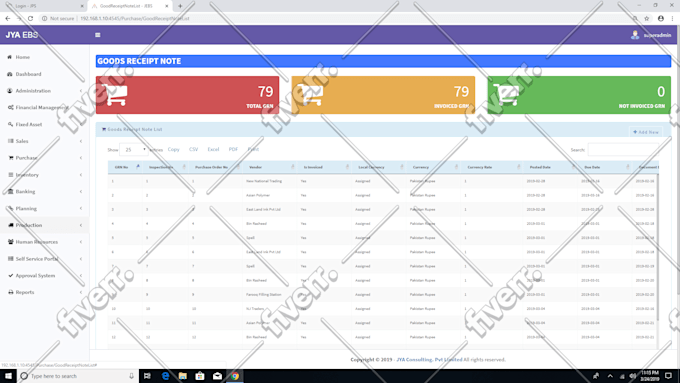Expand the Banking menu chevron
Viewport: 680px width, 383px height.
tap(81, 191)
